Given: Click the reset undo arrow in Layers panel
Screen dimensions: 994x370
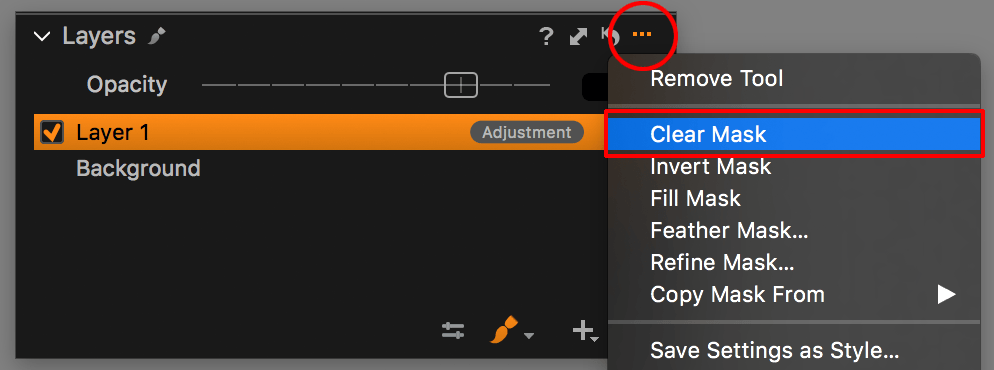Looking at the screenshot, I should 609,36.
